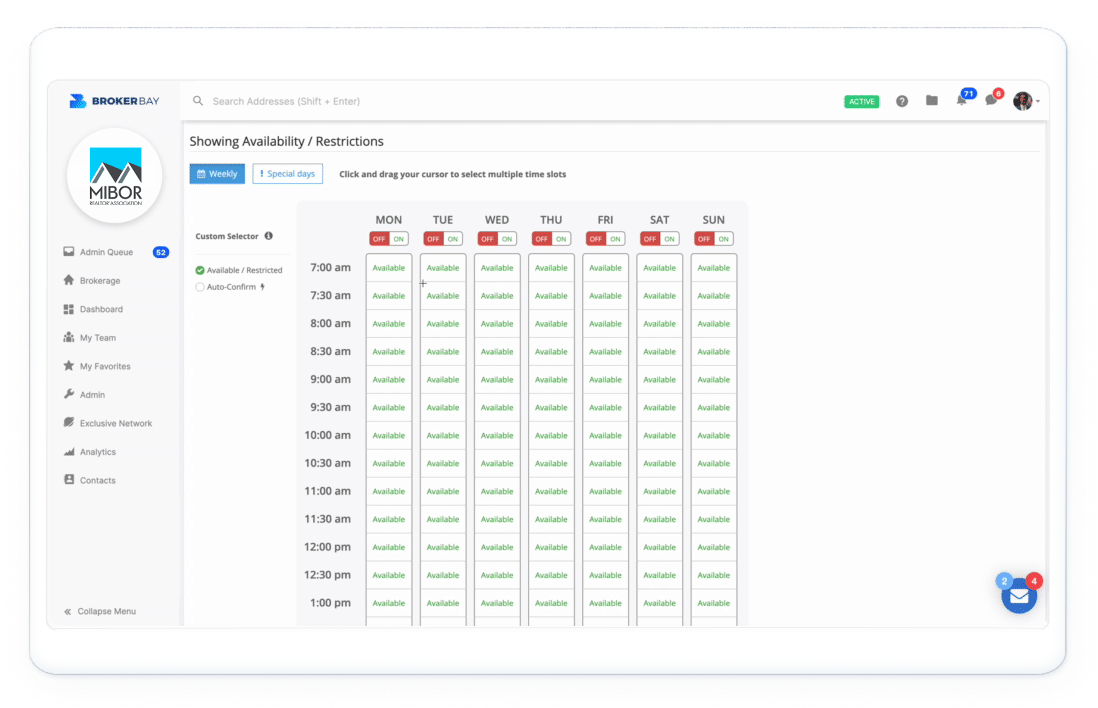This screenshot has height=708, width=1098.
Task: Click the user profile avatar
Action: coord(1022,101)
